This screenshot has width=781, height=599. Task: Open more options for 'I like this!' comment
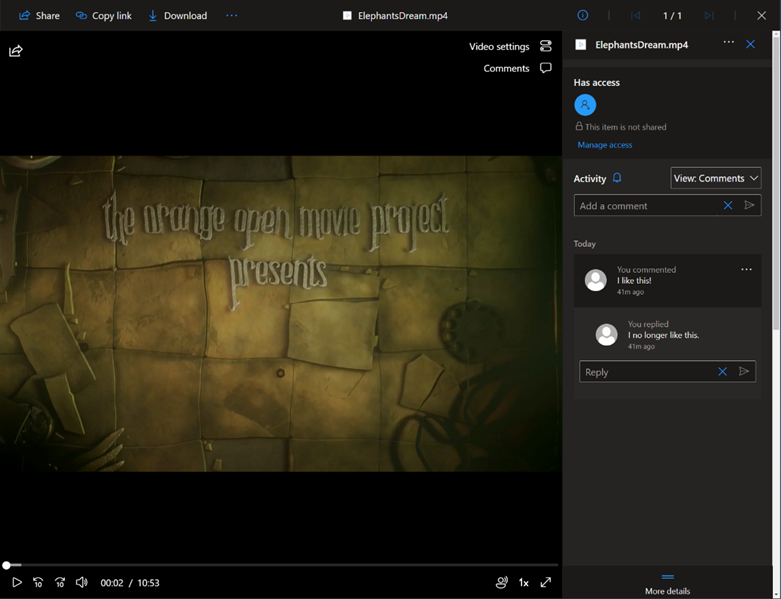tap(746, 270)
